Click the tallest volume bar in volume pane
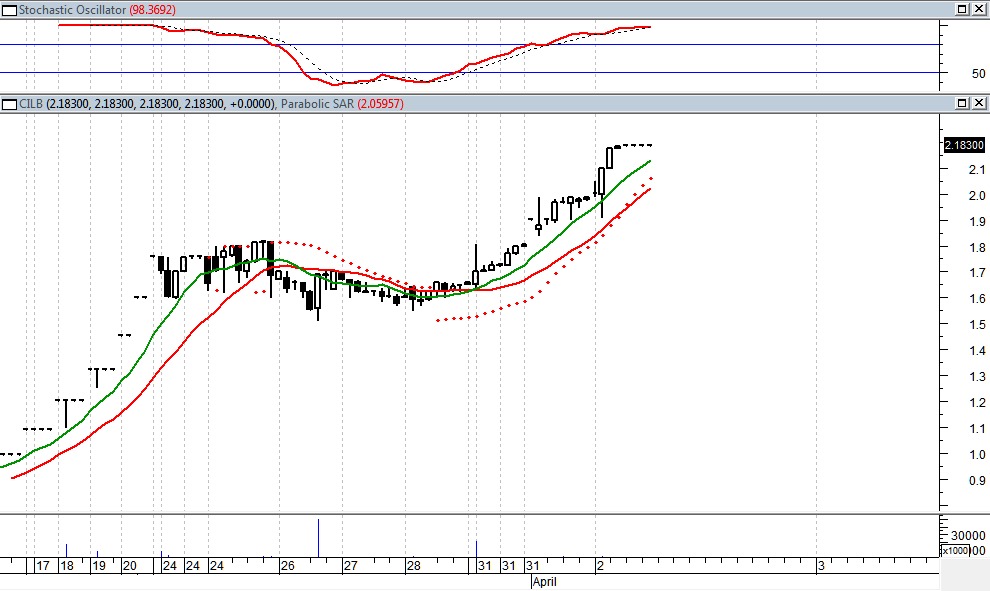 click(319, 537)
